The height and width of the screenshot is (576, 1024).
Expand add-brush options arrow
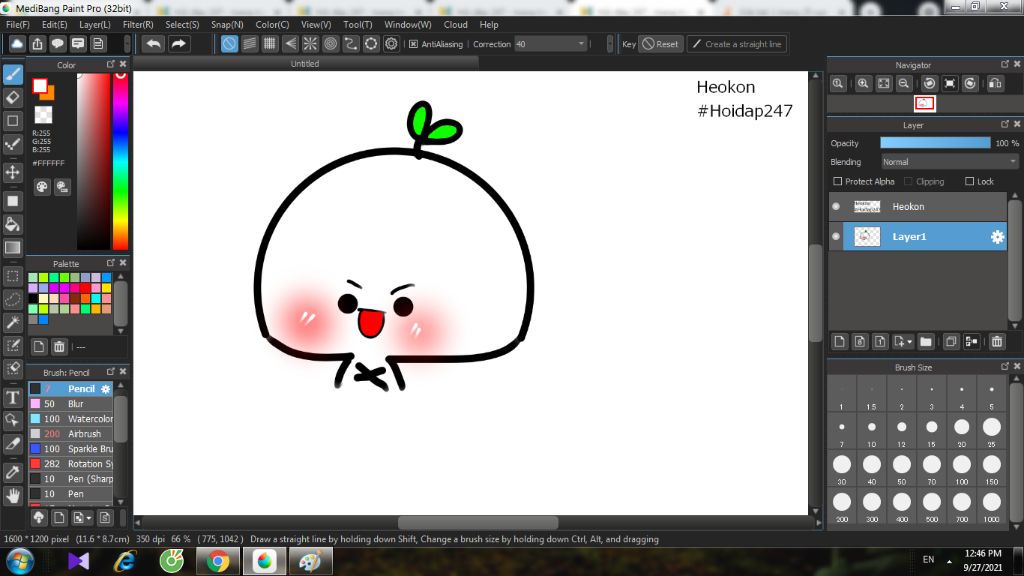(89, 518)
